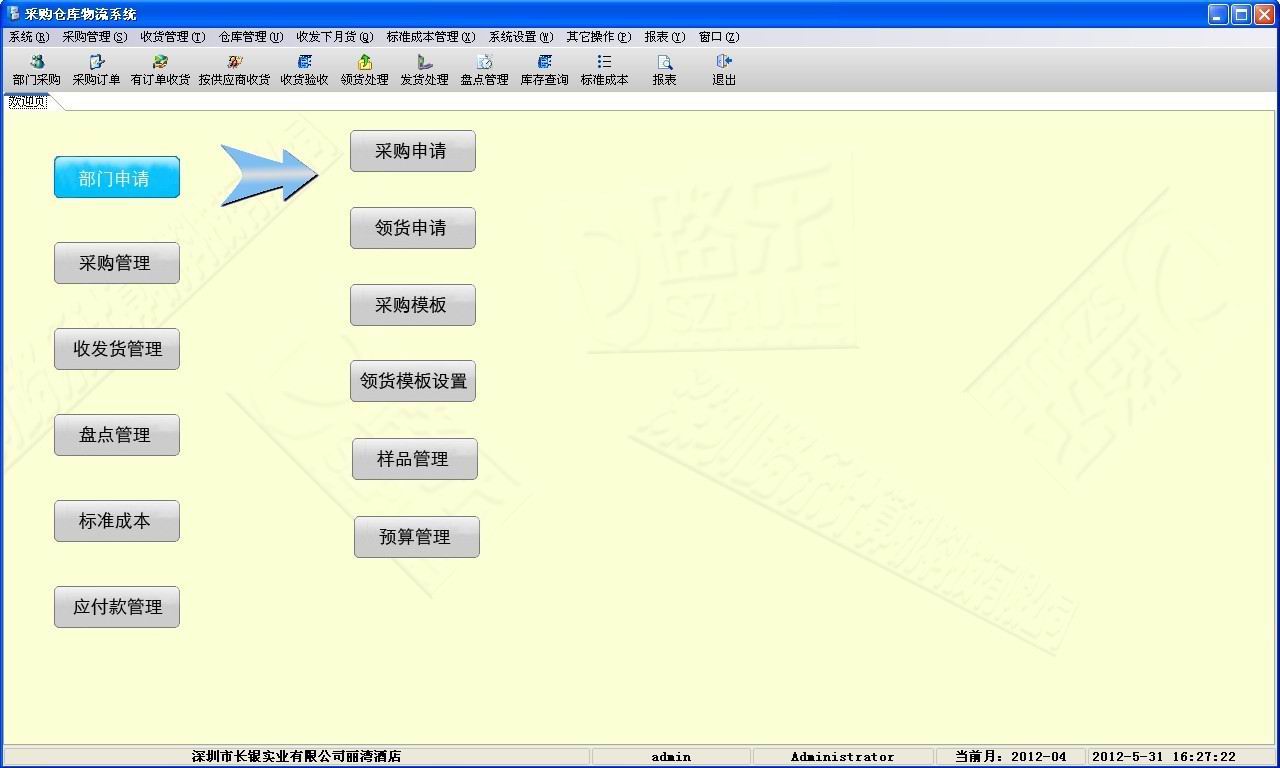Viewport: 1280px width, 768px height.
Task: Open the 采购管理(S) menu
Action: click(94, 37)
